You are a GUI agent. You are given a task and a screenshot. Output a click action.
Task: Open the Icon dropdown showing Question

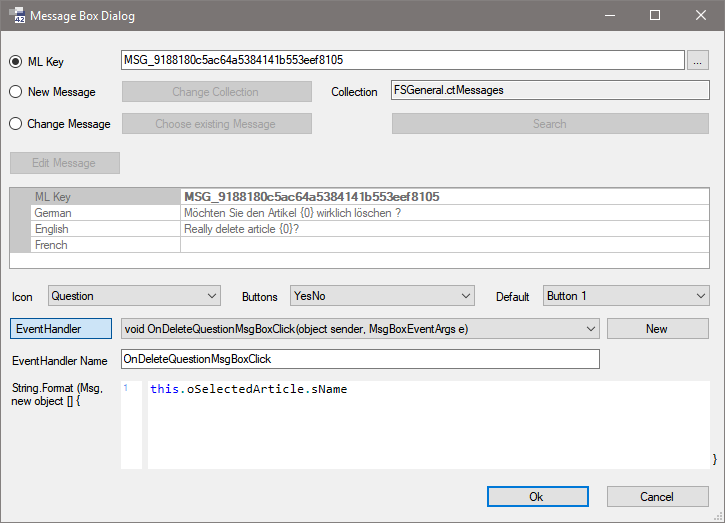pos(134,295)
